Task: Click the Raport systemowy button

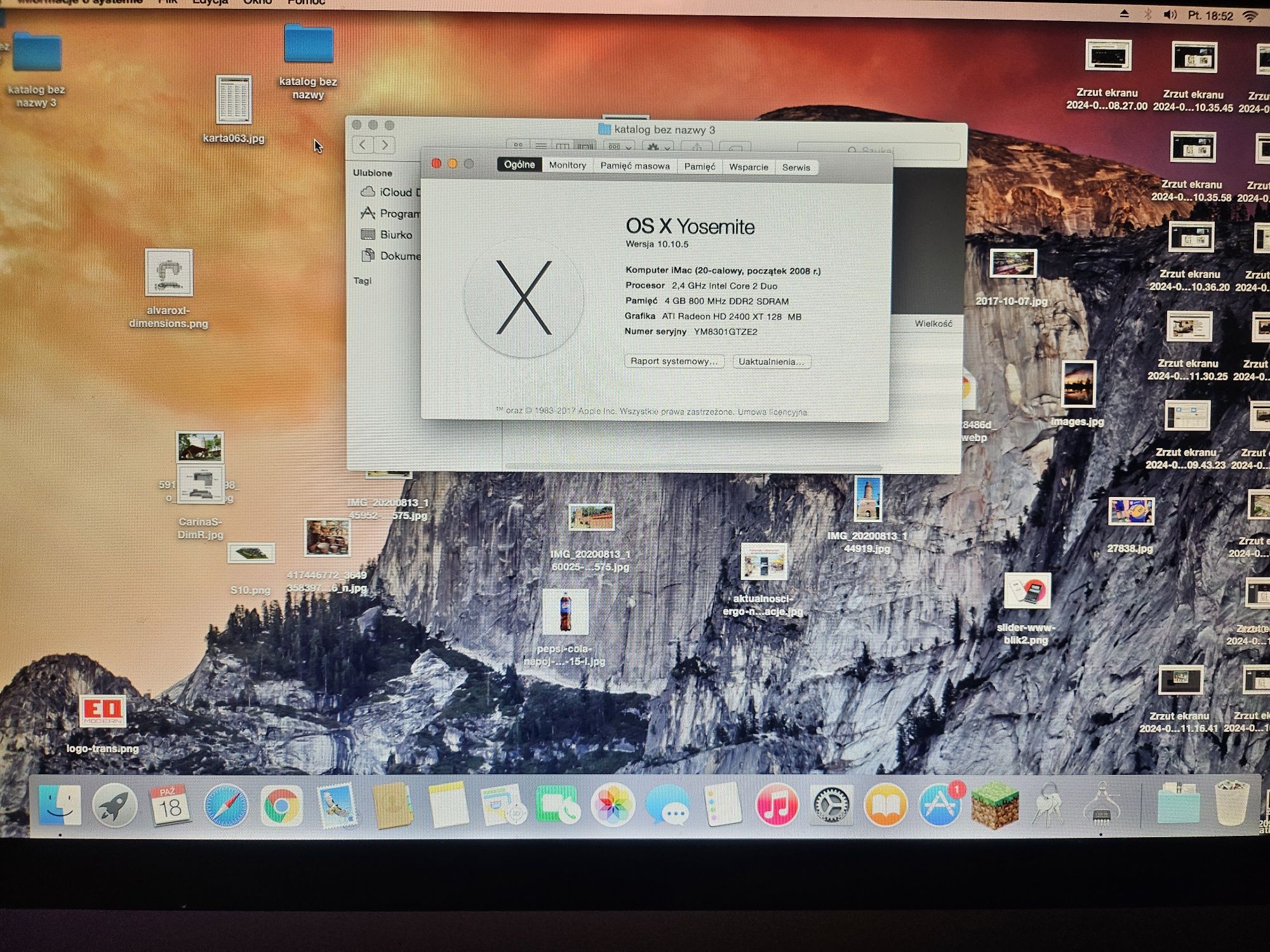Action: pos(674,361)
